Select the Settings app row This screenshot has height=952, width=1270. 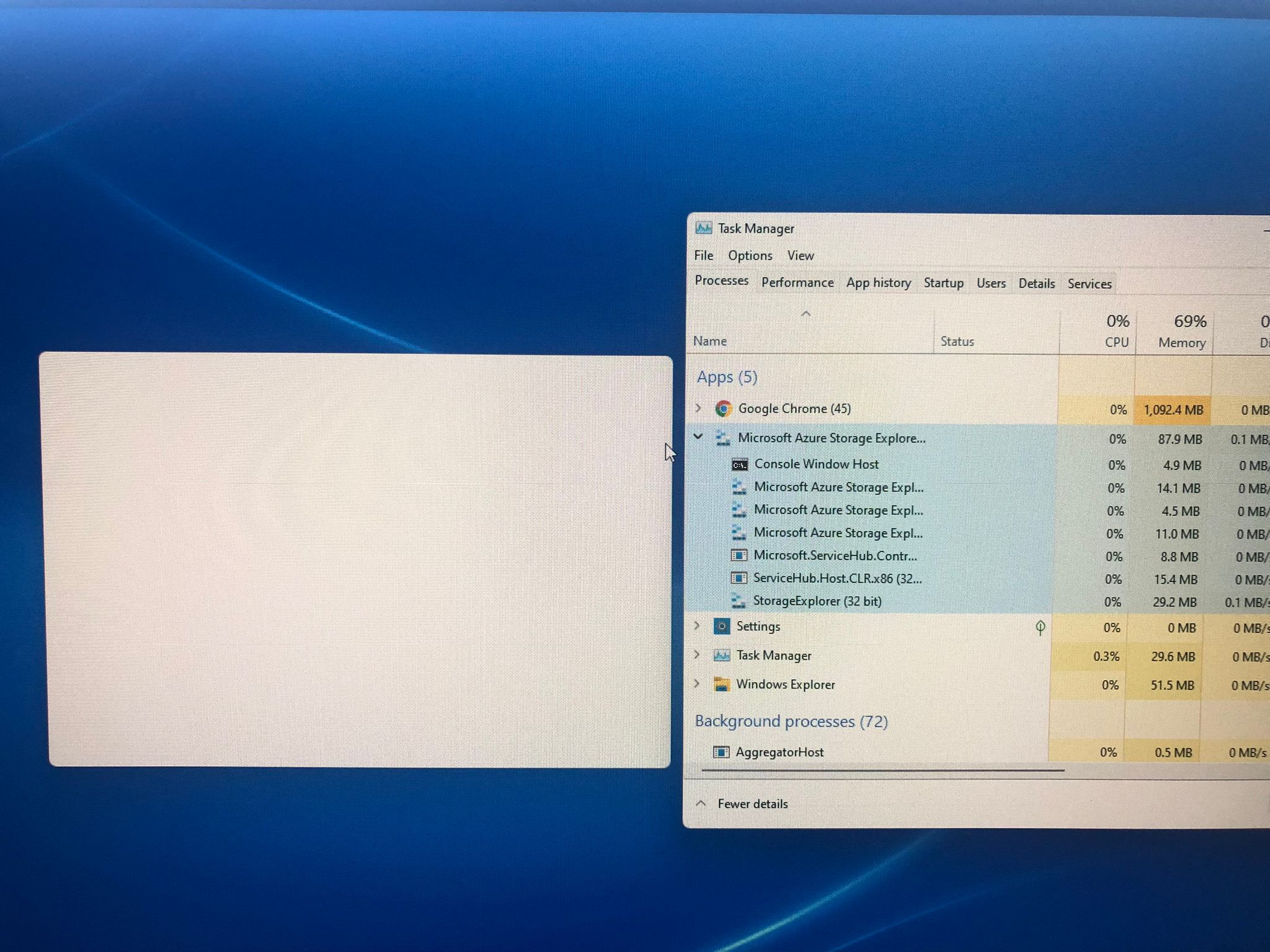[977, 627]
